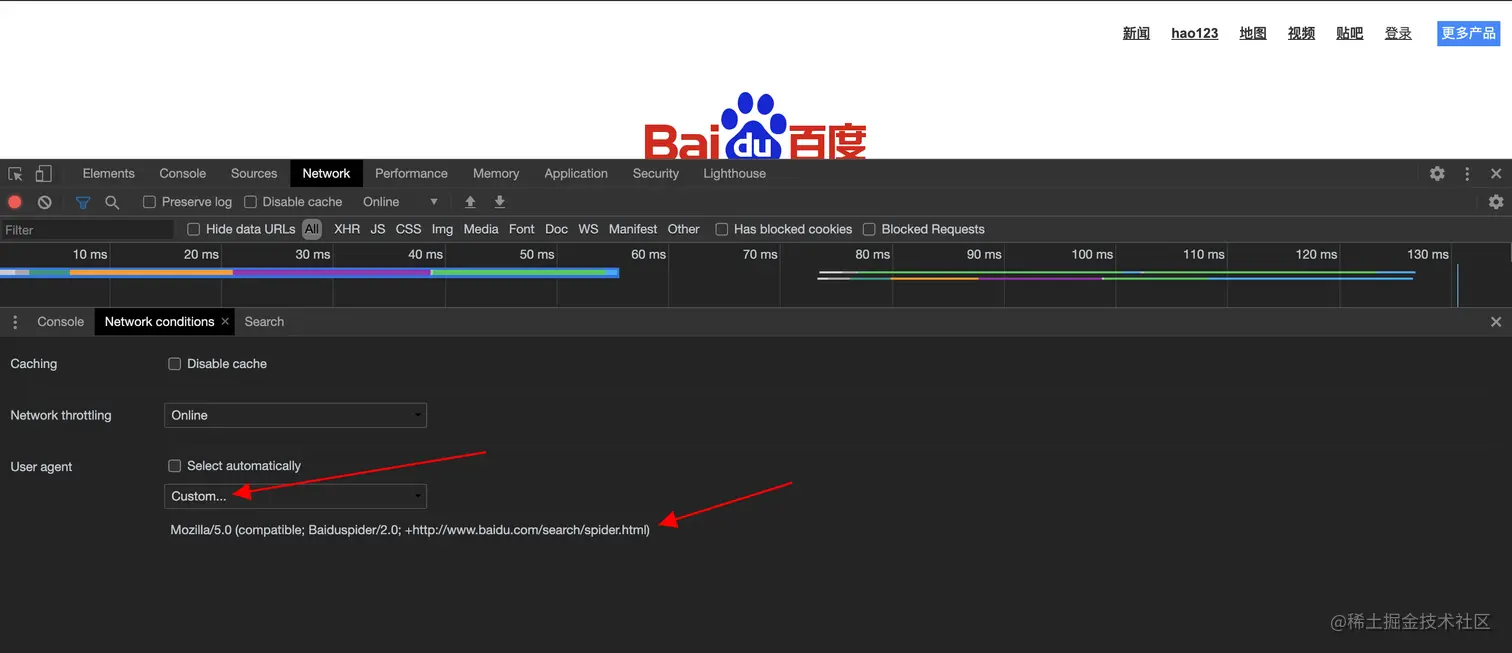This screenshot has width=1512, height=653.
Task: Enable Select automatically for user agent
Action: point(175,466)
